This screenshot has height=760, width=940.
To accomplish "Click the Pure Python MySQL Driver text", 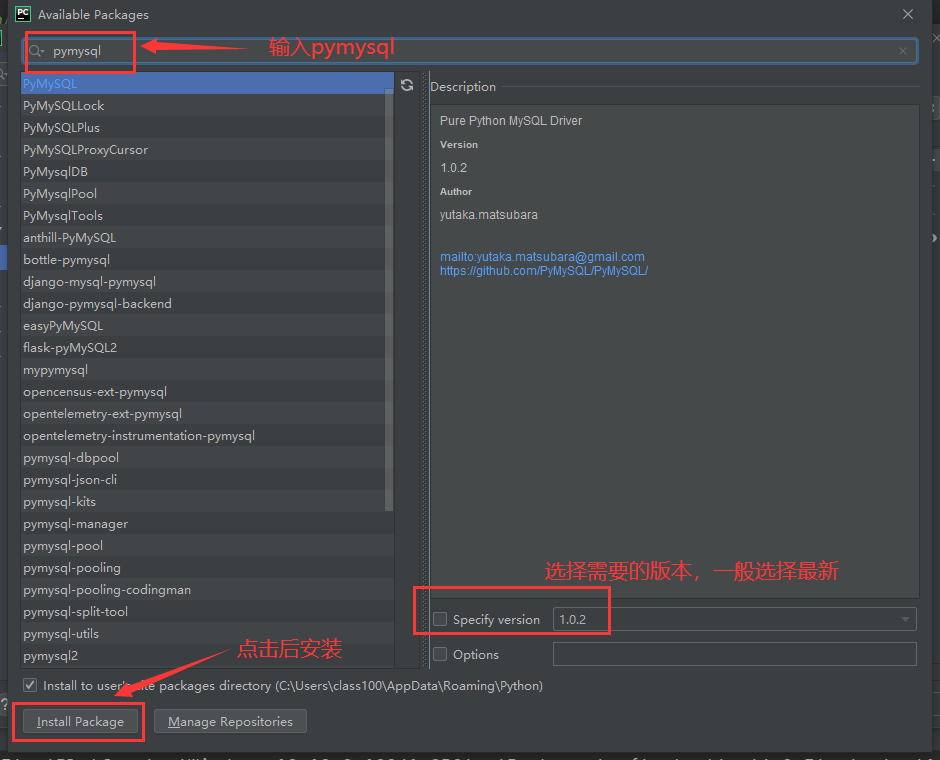I will (x=511, y=120).
